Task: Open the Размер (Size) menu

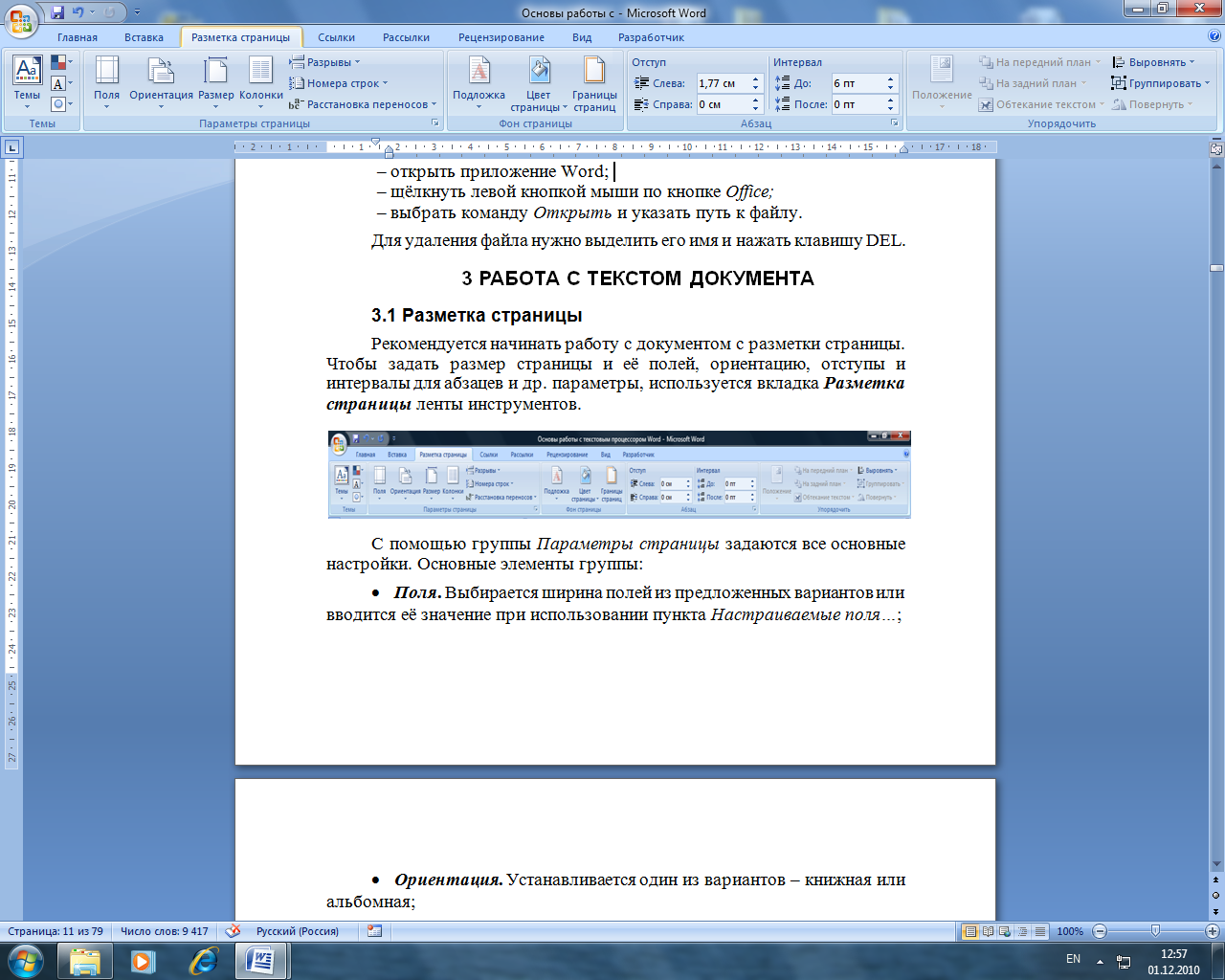Action: pos(216,82)
